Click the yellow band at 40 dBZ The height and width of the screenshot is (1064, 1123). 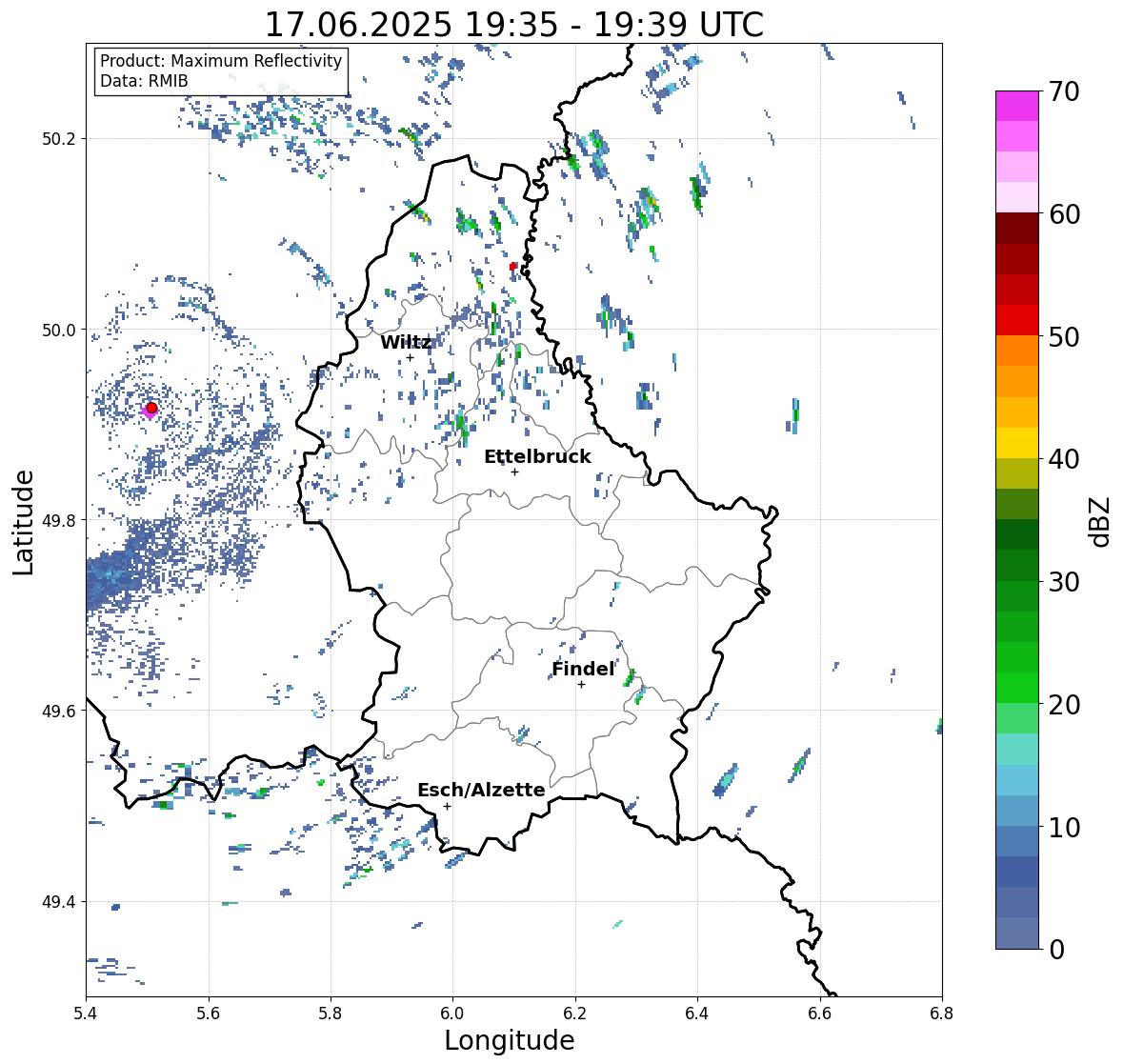tap(1017, 443)
